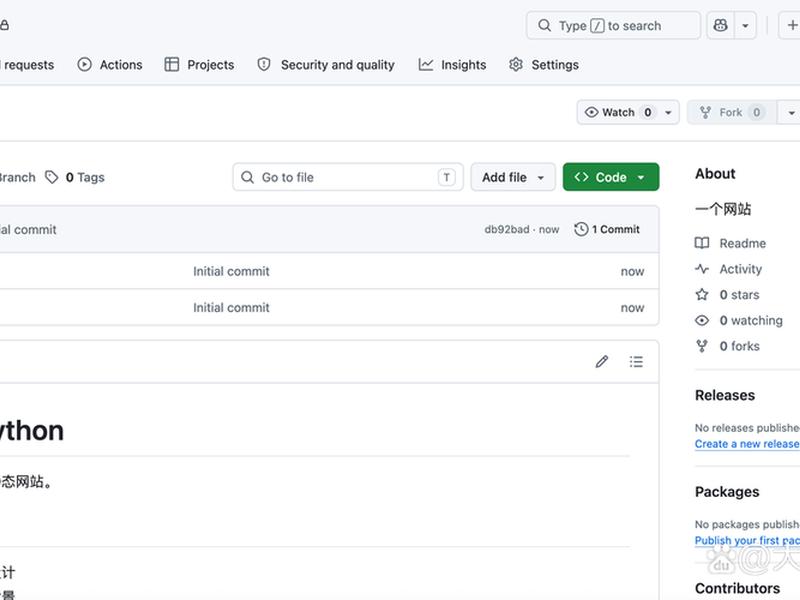View 0 forks list
This screenshot has width=800, height=600.
click(739, 346)
